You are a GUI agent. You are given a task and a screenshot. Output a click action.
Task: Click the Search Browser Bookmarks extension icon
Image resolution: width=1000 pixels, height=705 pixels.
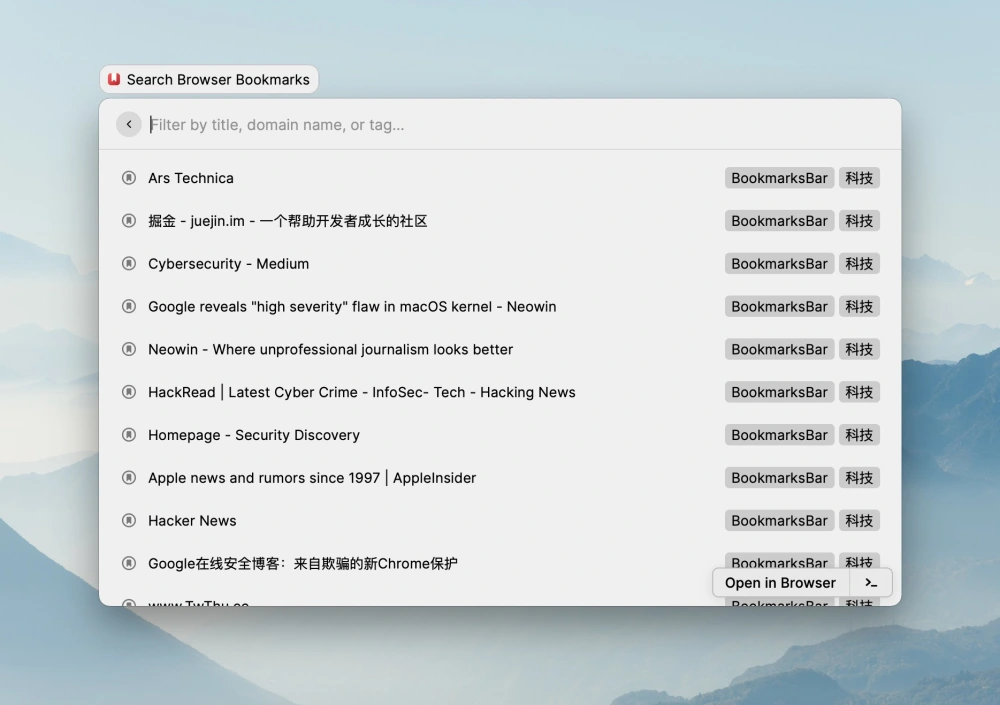(114, 79)
